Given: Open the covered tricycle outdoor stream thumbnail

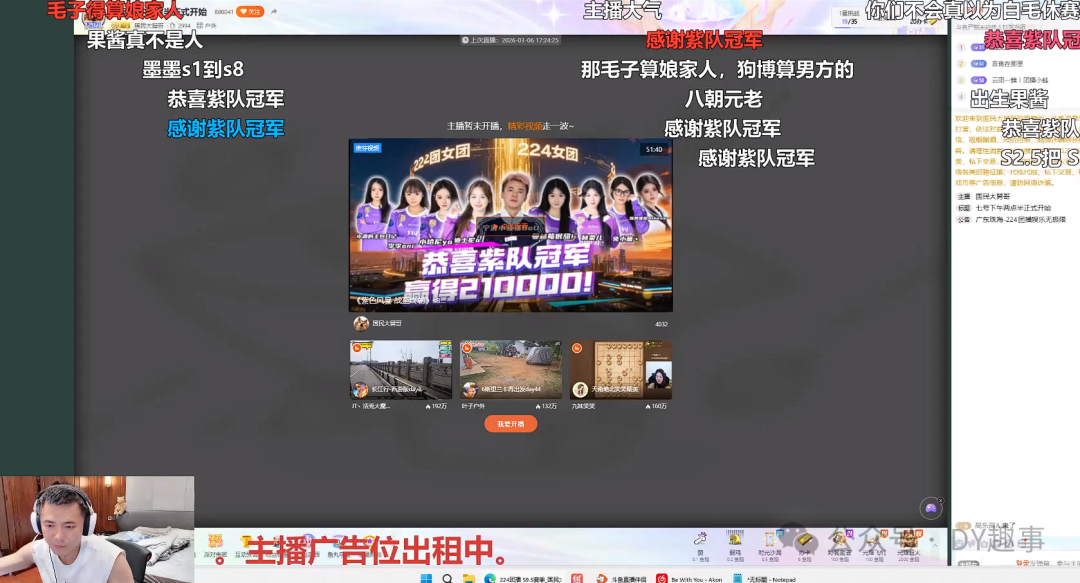Looking at the screenshot, I should (510, 370).
